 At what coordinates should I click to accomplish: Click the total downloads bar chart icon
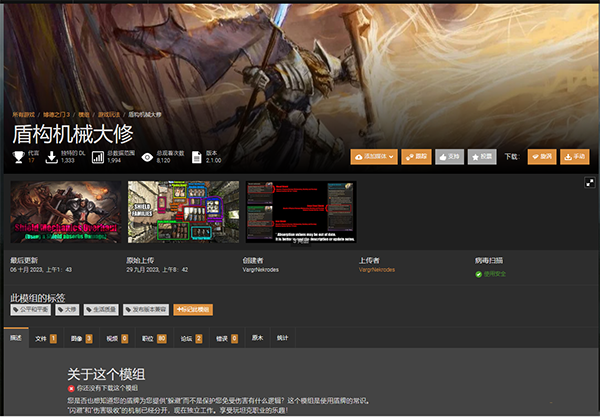[98, 157]
